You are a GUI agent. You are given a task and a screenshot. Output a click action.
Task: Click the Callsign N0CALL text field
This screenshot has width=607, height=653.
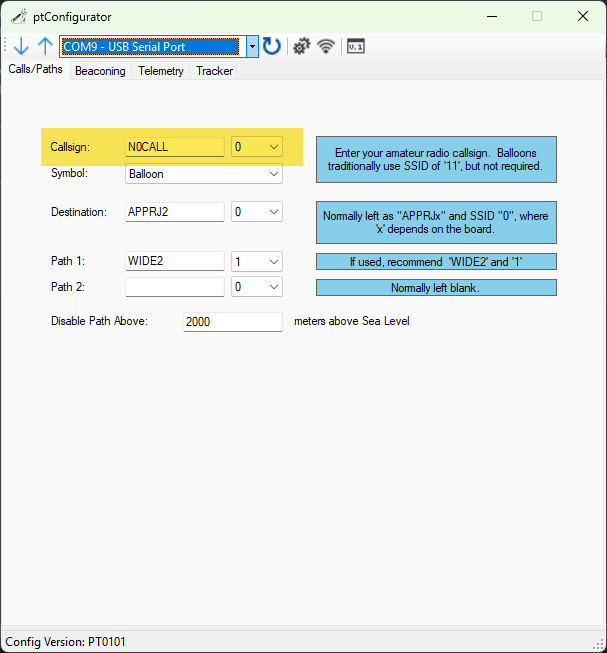click(174, 147)
